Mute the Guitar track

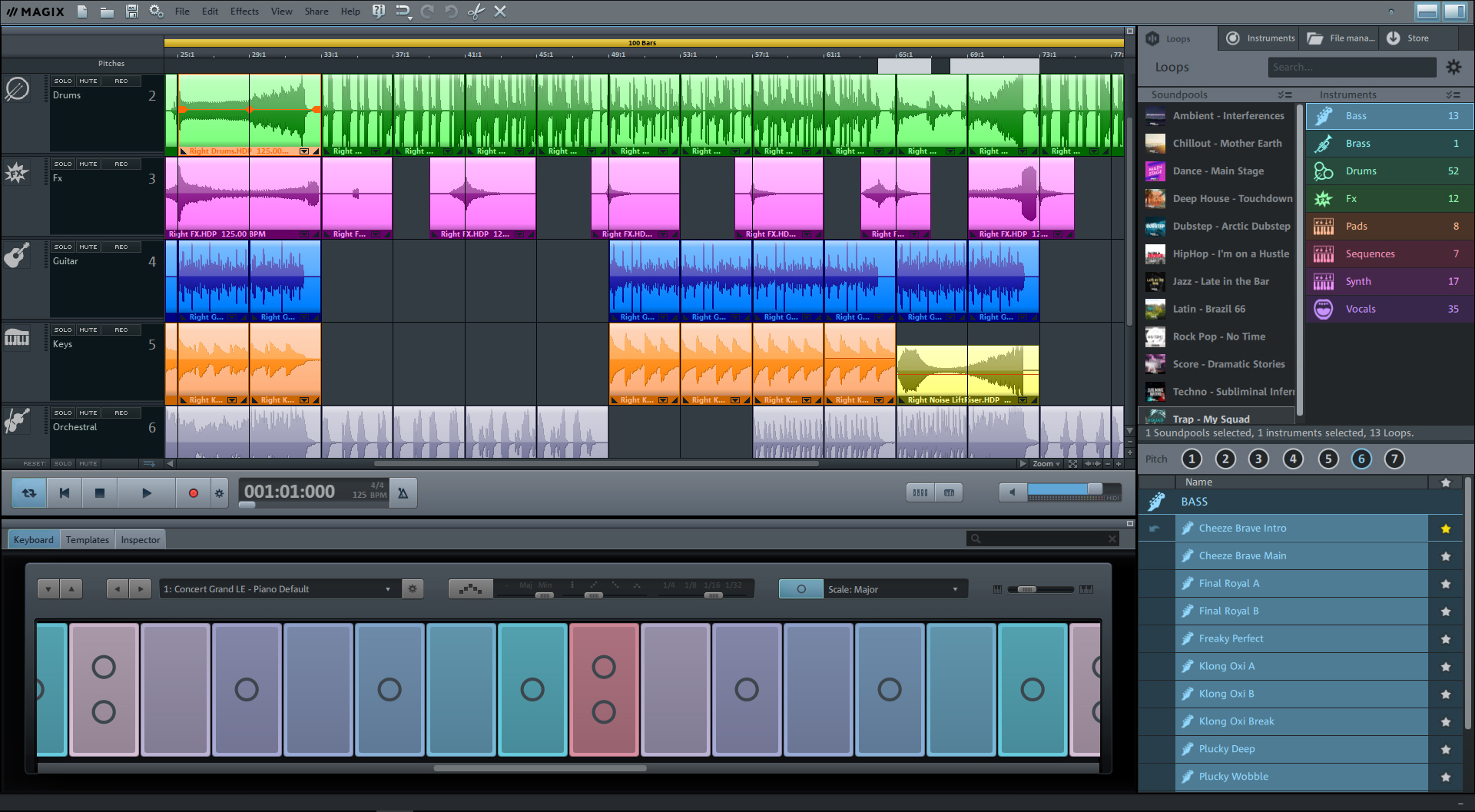tap(88, 246)
